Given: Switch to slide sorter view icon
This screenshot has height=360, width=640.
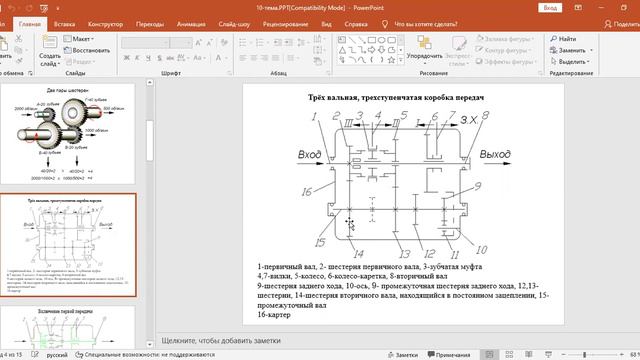Looking at the screenshot, I should [x=509, y=354].
